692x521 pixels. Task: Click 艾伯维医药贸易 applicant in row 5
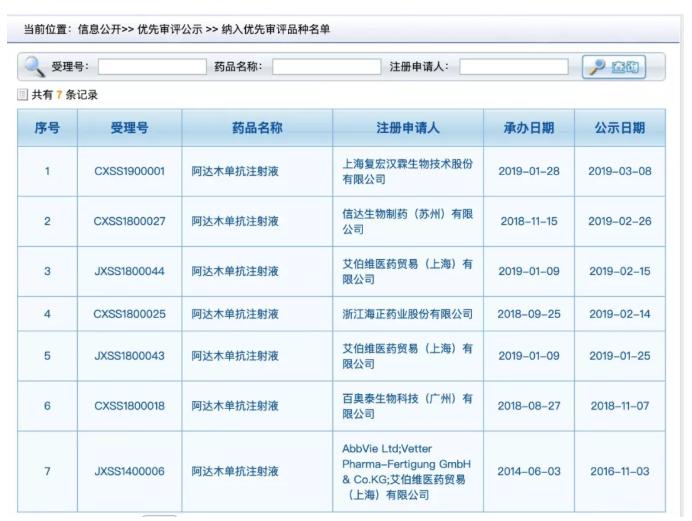407,356
